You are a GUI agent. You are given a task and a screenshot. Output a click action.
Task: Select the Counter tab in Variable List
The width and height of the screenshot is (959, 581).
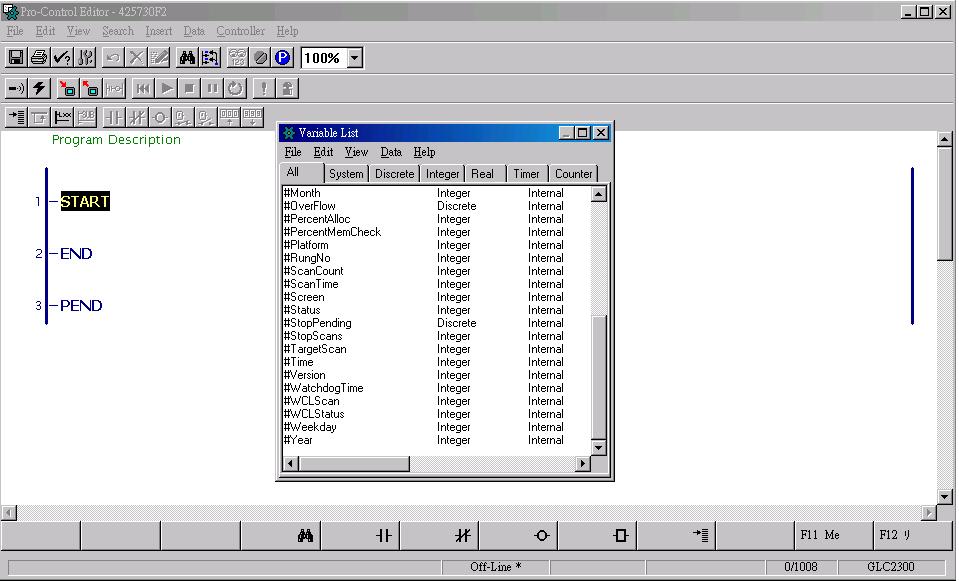573,174
